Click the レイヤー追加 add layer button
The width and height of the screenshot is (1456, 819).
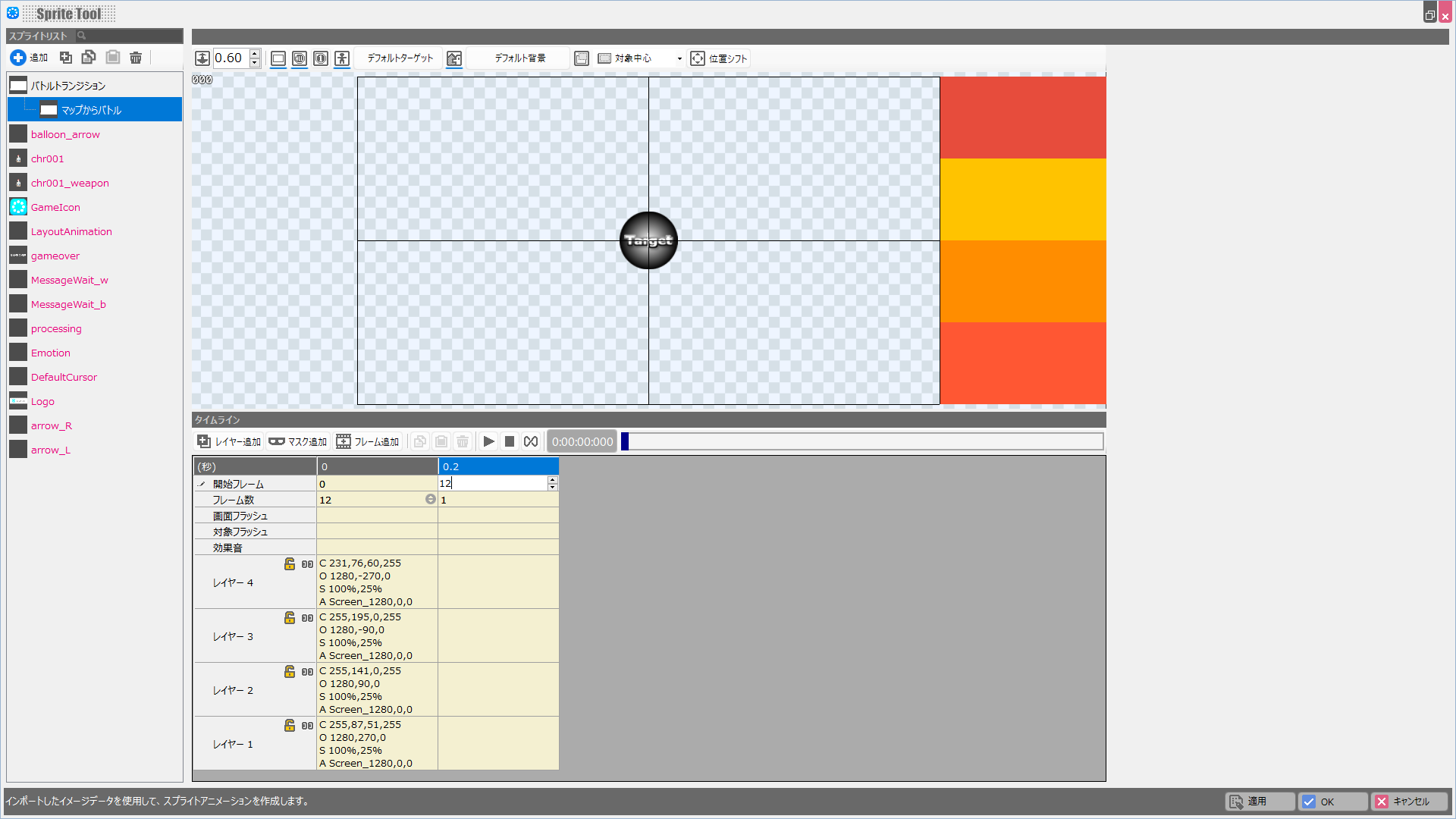(229, 441)
